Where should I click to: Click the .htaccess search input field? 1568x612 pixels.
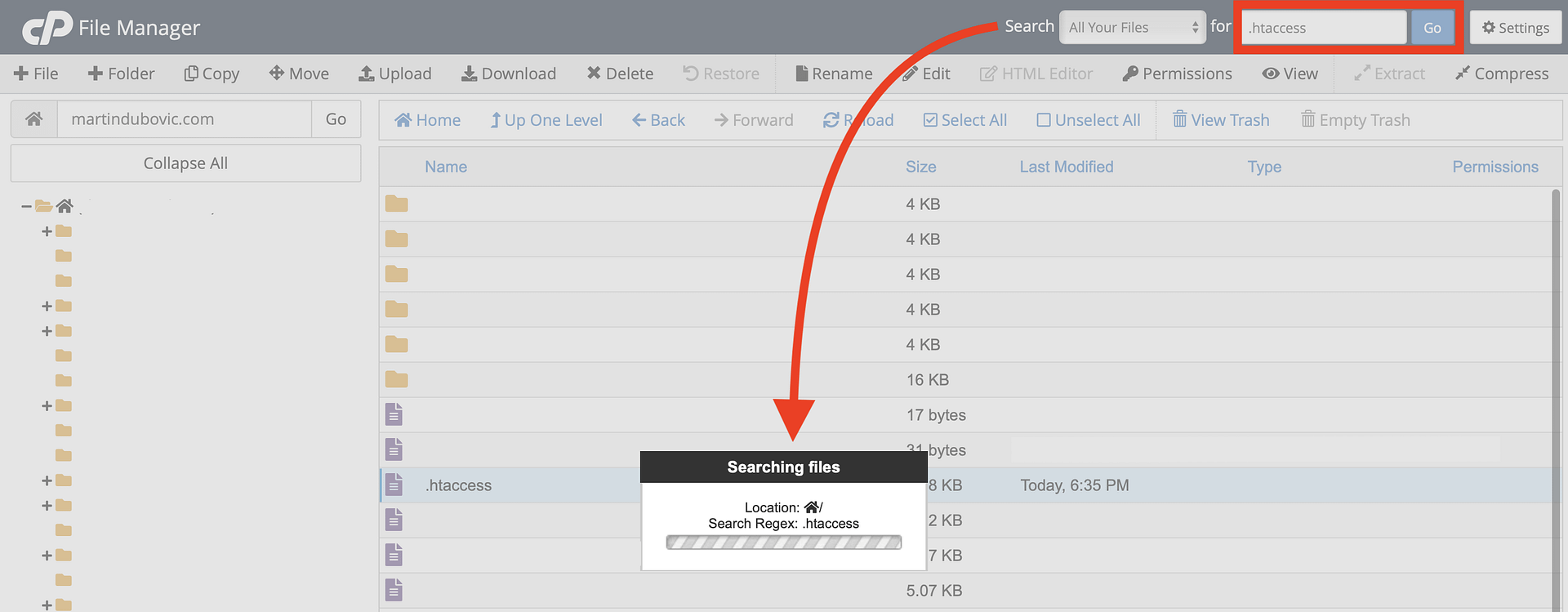point(1323,28)
